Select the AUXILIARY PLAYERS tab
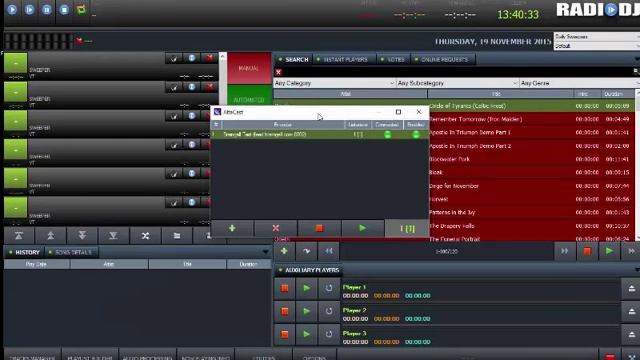The height and width of the screenshot is (360, 640). [309, 270]
